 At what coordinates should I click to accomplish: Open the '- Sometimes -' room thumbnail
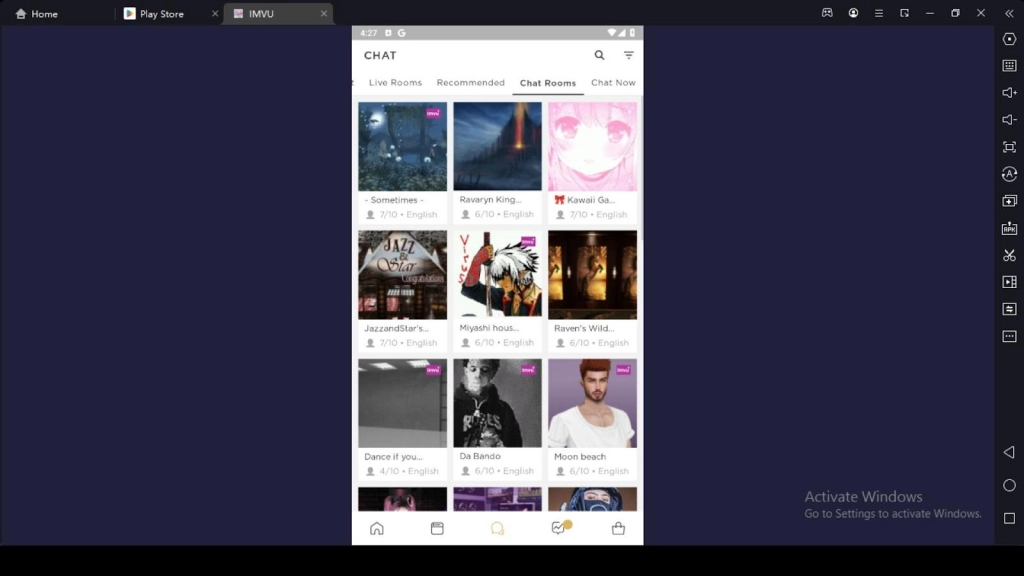402,146
